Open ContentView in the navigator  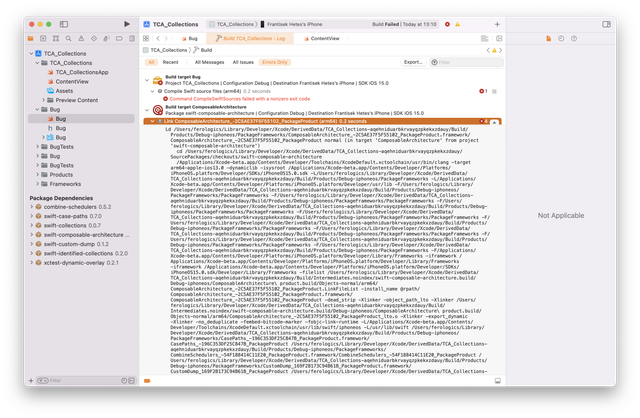click(x=72, y=82)
